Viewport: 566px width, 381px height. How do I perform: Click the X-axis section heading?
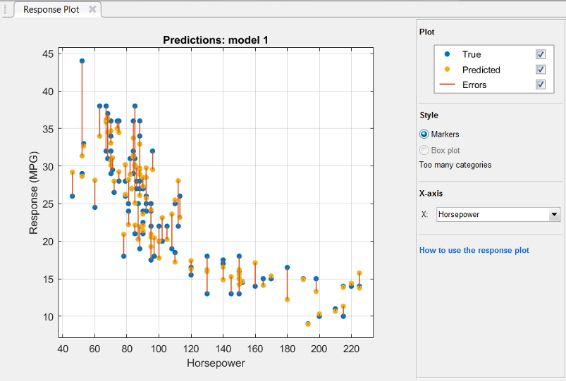pyautogui.click(x=431, y=193)
